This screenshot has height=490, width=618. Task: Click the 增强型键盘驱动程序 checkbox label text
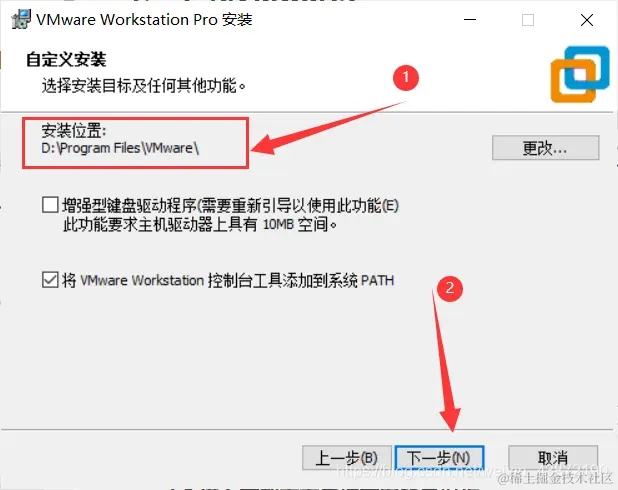pos(230,215)
